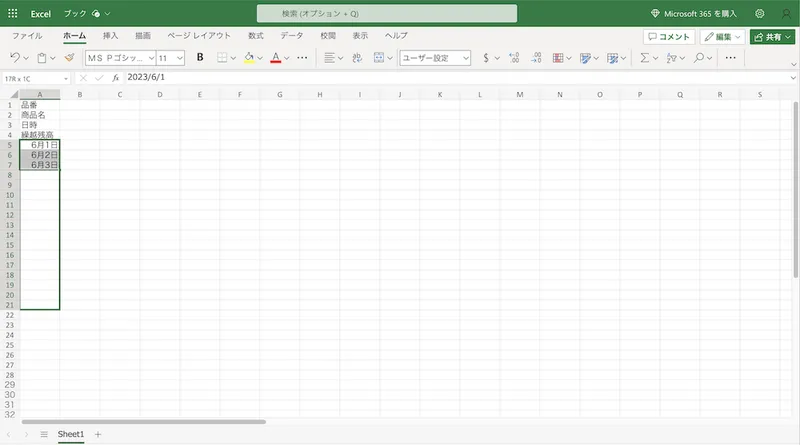Open the app launcher grid icon
This screenshot has width=800, height=445.
[13, 14]
